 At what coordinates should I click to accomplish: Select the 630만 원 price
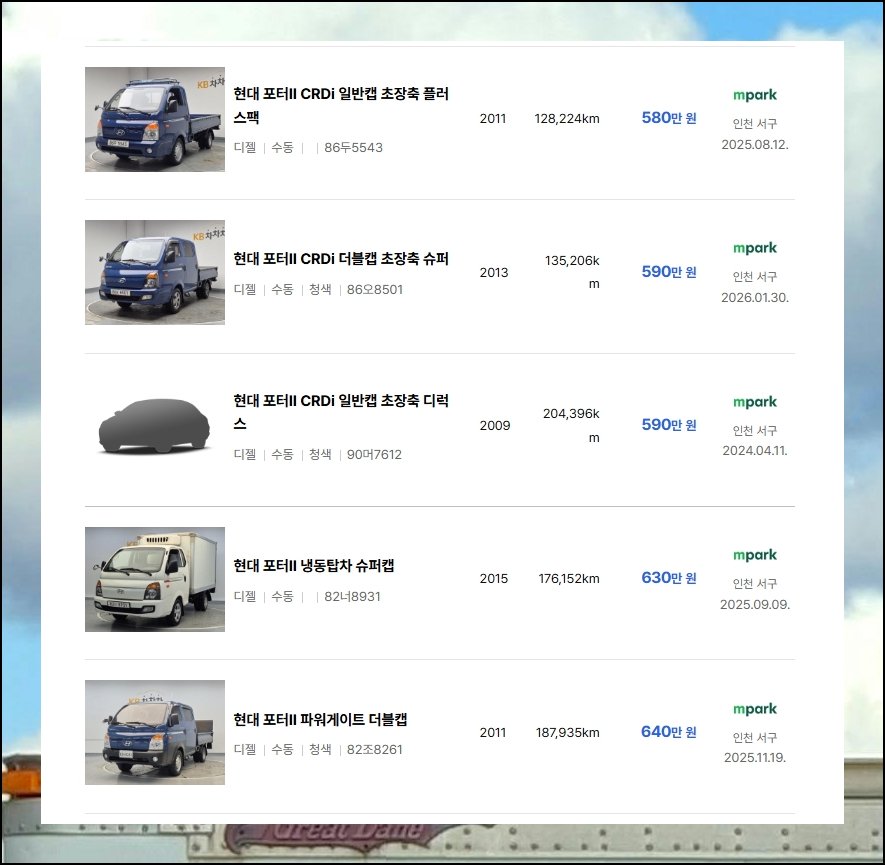(669, 578)
